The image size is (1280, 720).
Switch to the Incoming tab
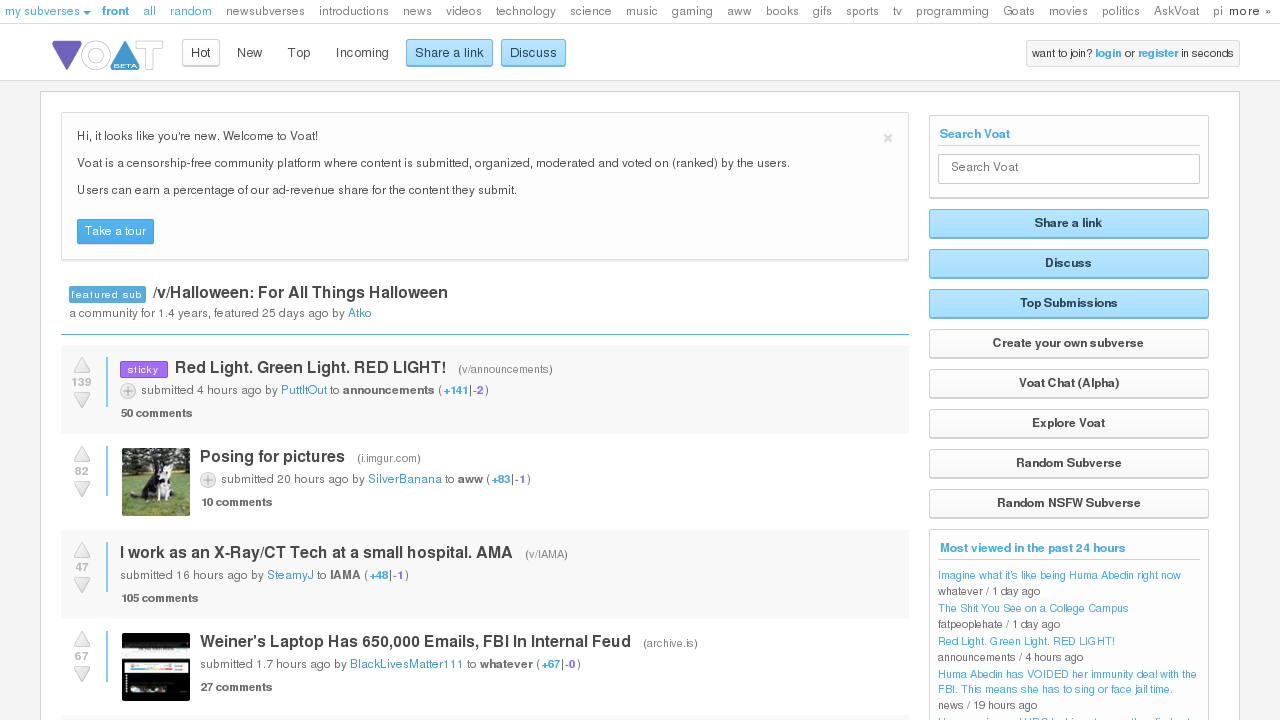[x=362, y=53]
